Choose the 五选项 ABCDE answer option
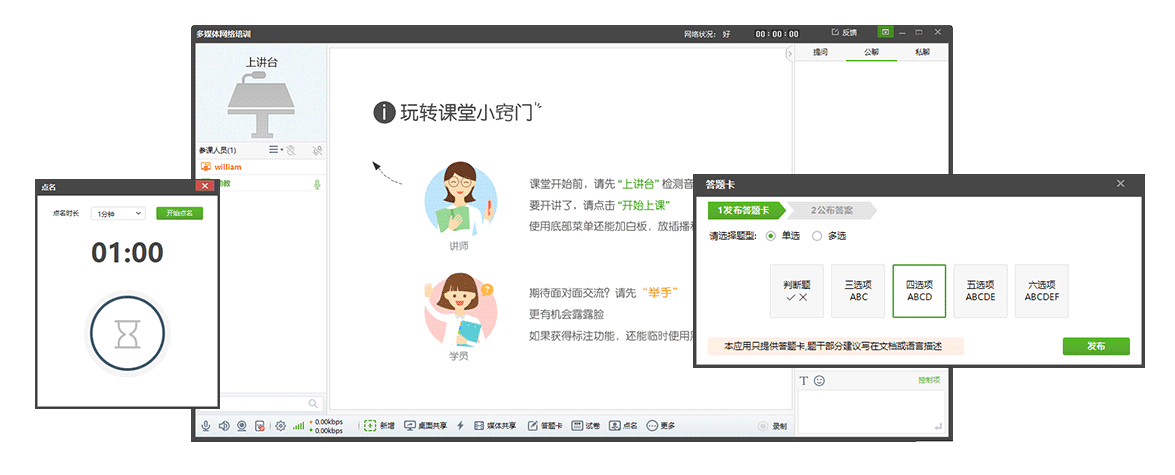 [980, 291]
